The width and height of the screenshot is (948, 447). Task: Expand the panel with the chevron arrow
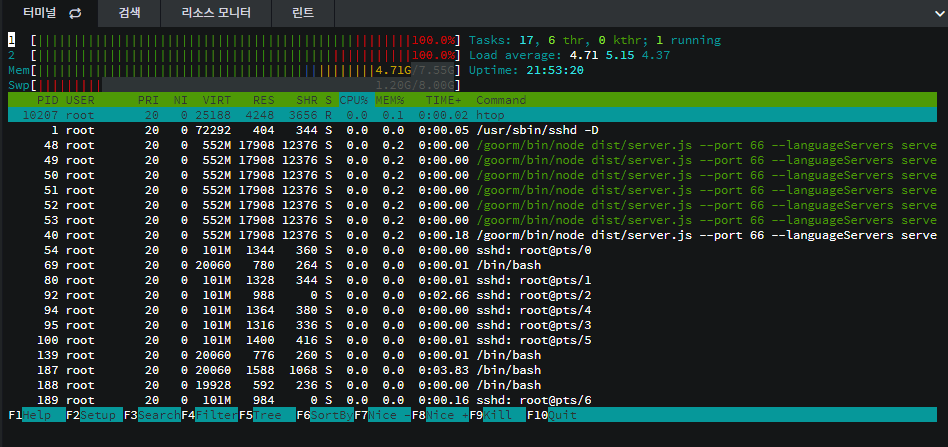[x=941, y=13]
